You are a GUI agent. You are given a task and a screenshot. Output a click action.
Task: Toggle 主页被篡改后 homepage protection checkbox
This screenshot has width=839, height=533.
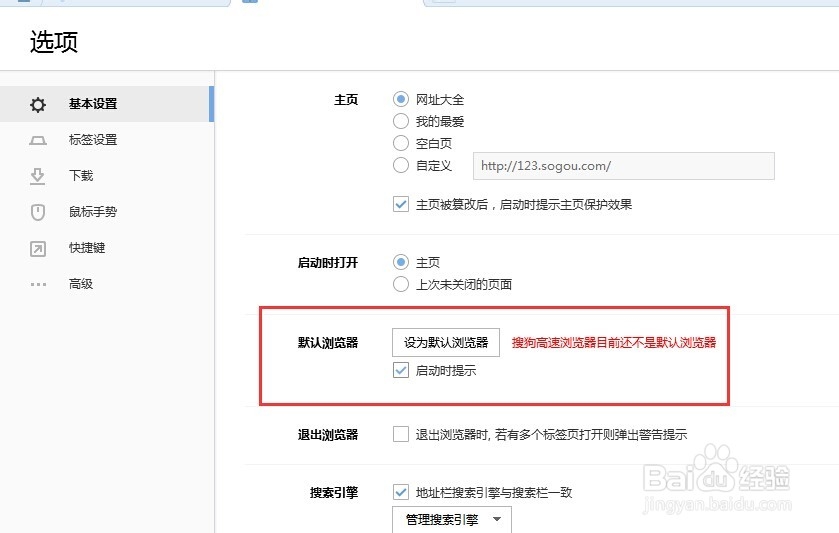point(401,204)
